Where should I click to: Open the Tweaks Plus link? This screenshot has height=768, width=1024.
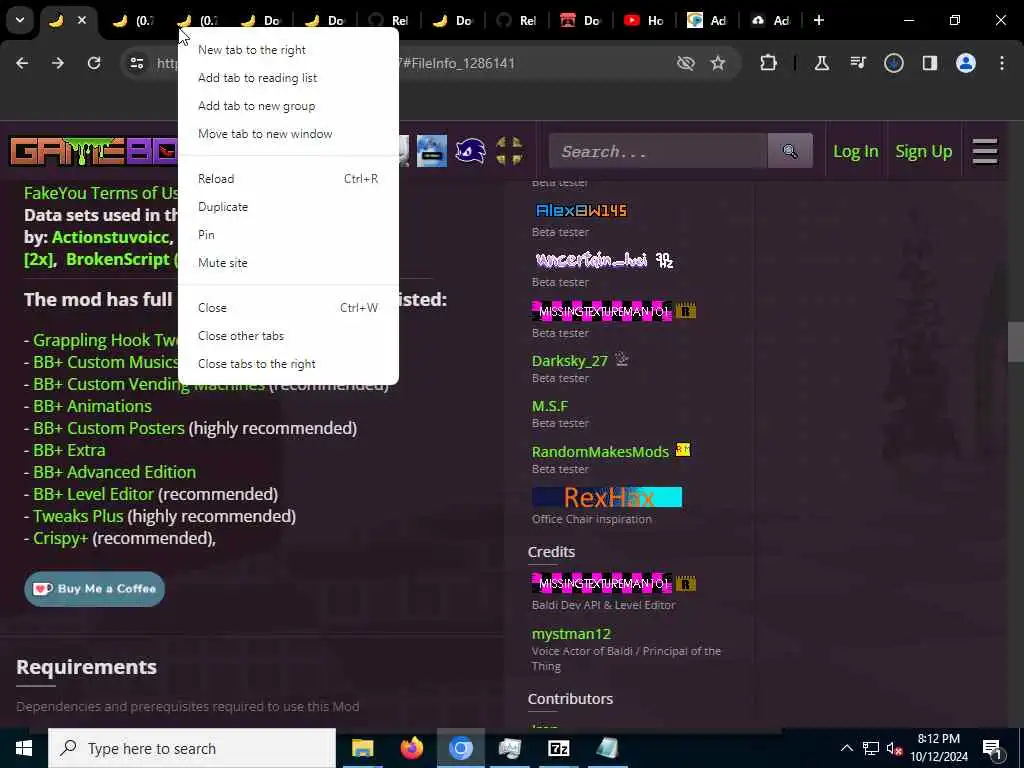78,517
